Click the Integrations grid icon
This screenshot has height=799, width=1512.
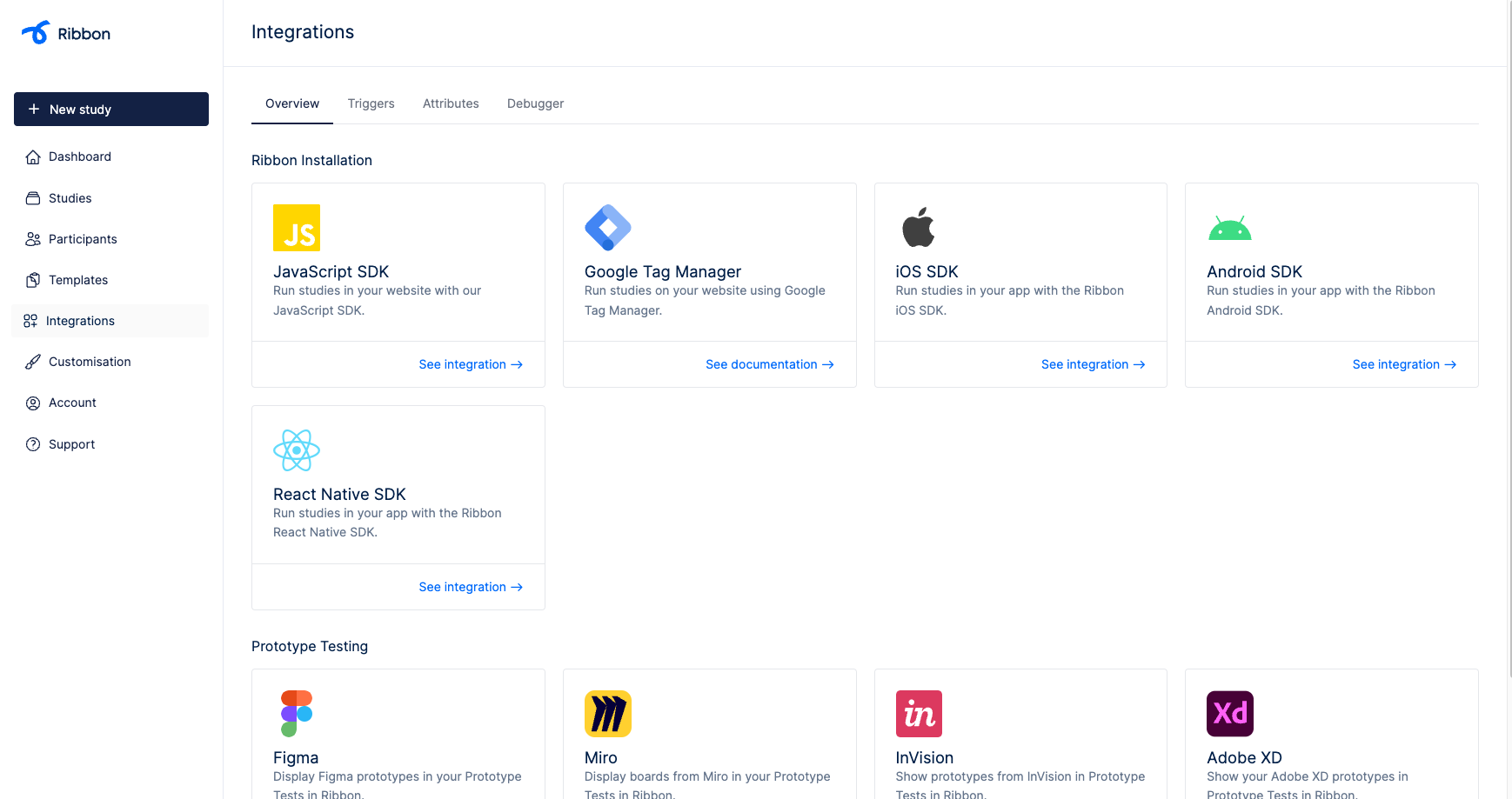30,321
